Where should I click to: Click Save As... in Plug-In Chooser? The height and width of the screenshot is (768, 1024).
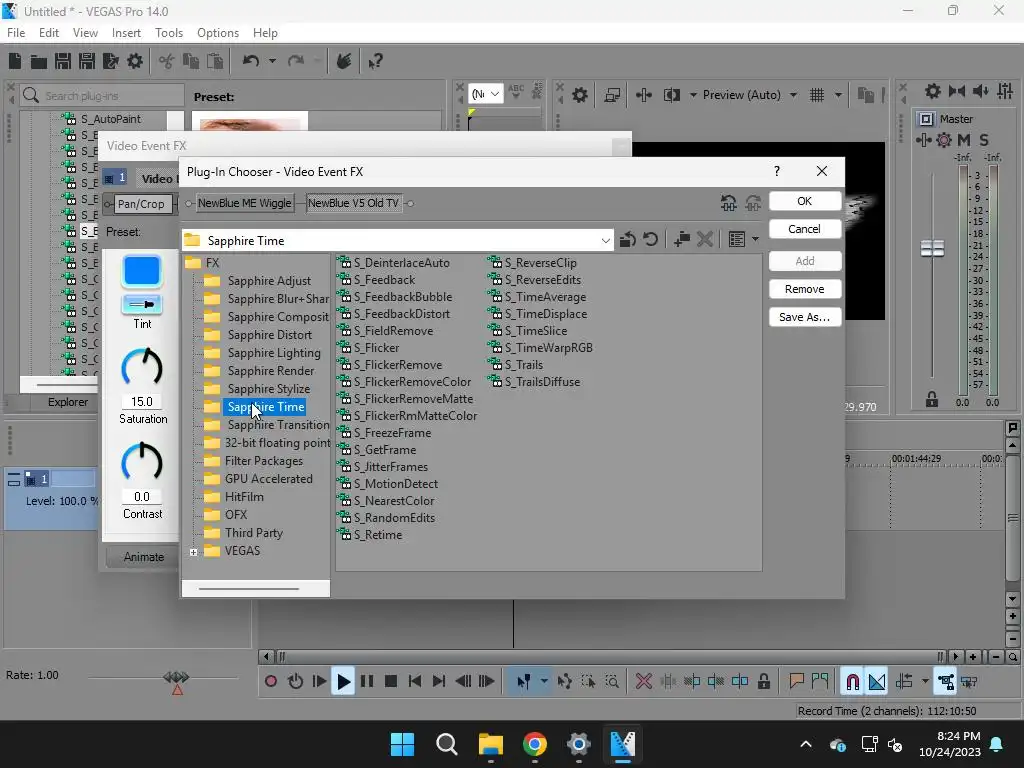(x=805, y=317)
